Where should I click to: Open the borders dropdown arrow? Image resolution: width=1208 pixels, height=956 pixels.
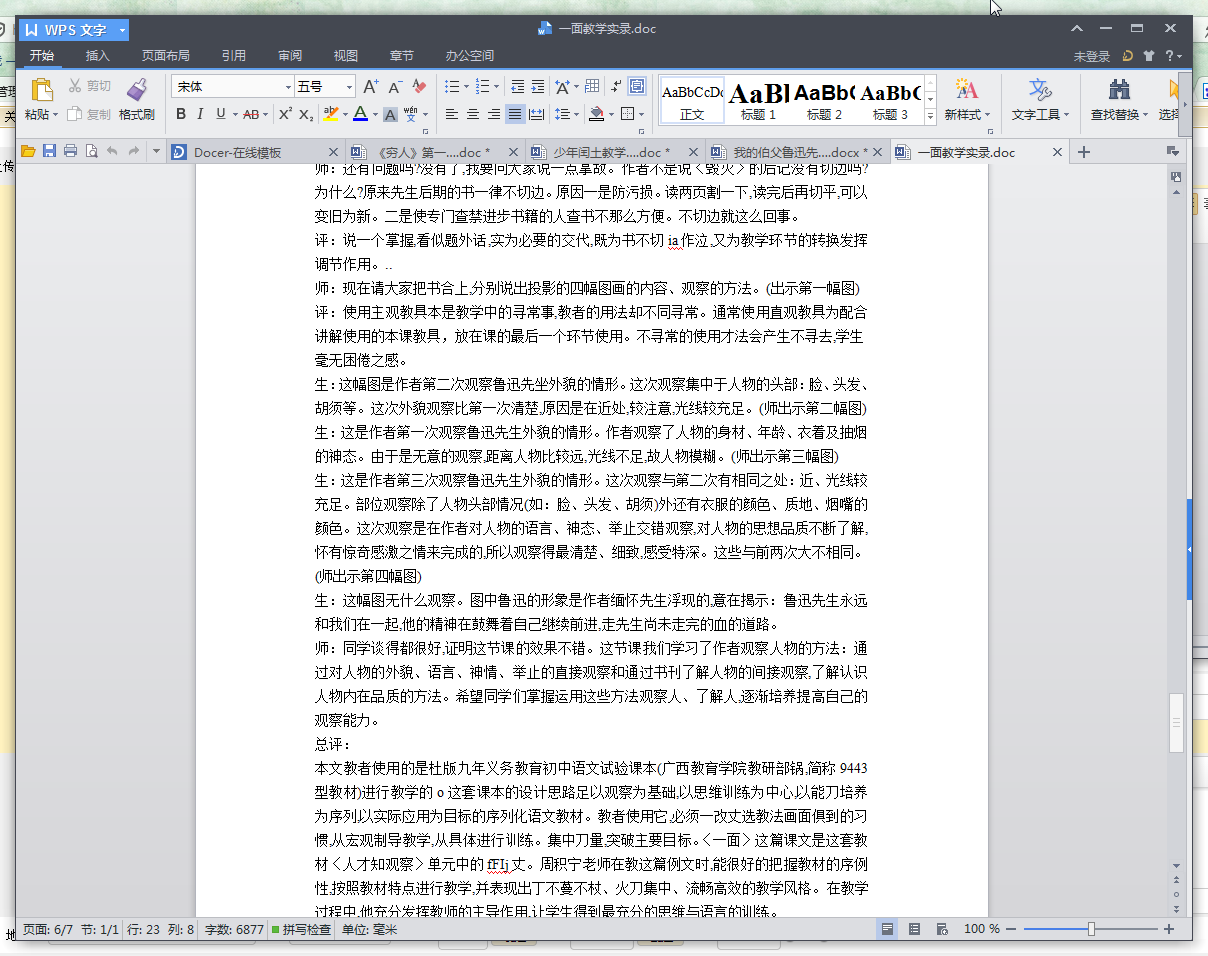641,114
